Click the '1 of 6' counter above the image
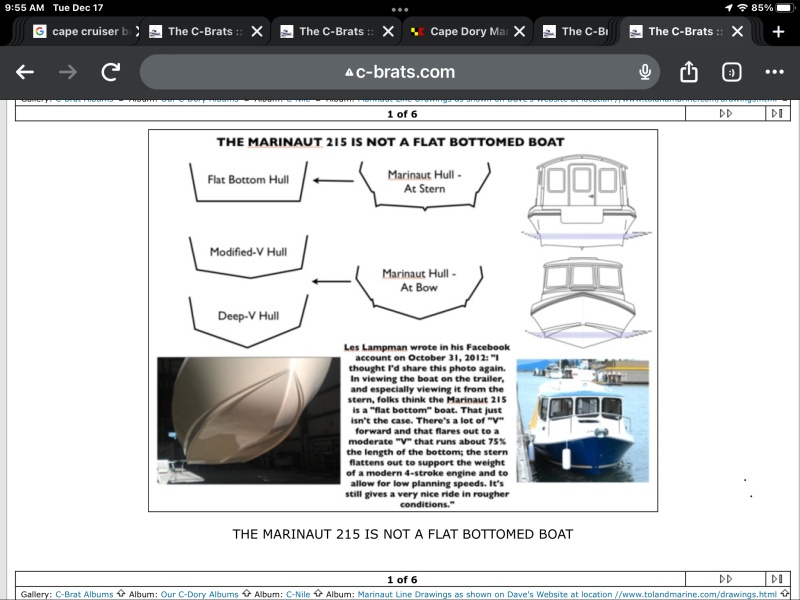The width and height of the screenshot is (800, 600). pyautogui.click(x=402, y=114)
